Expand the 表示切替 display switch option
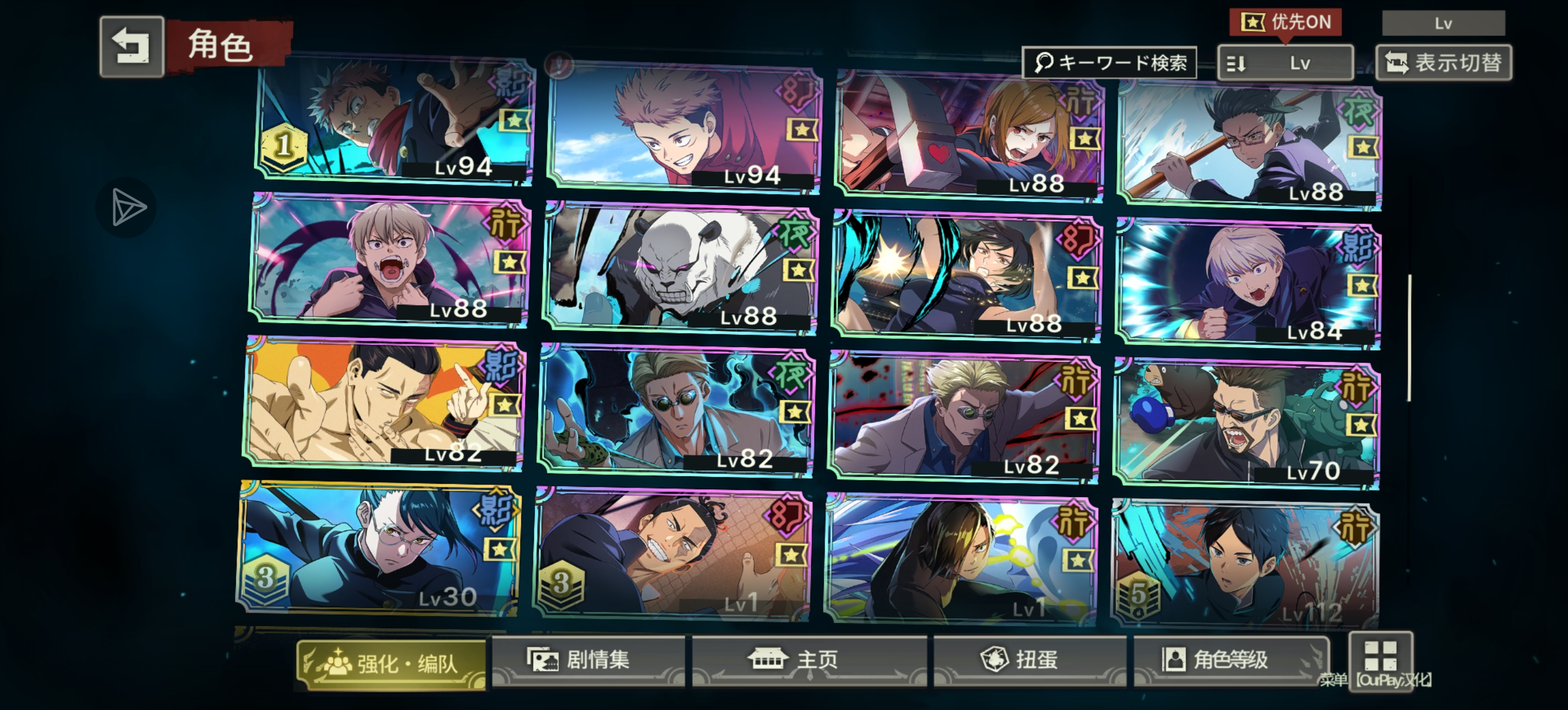This screenshot has width=1568, height=710. (1444, 63)
